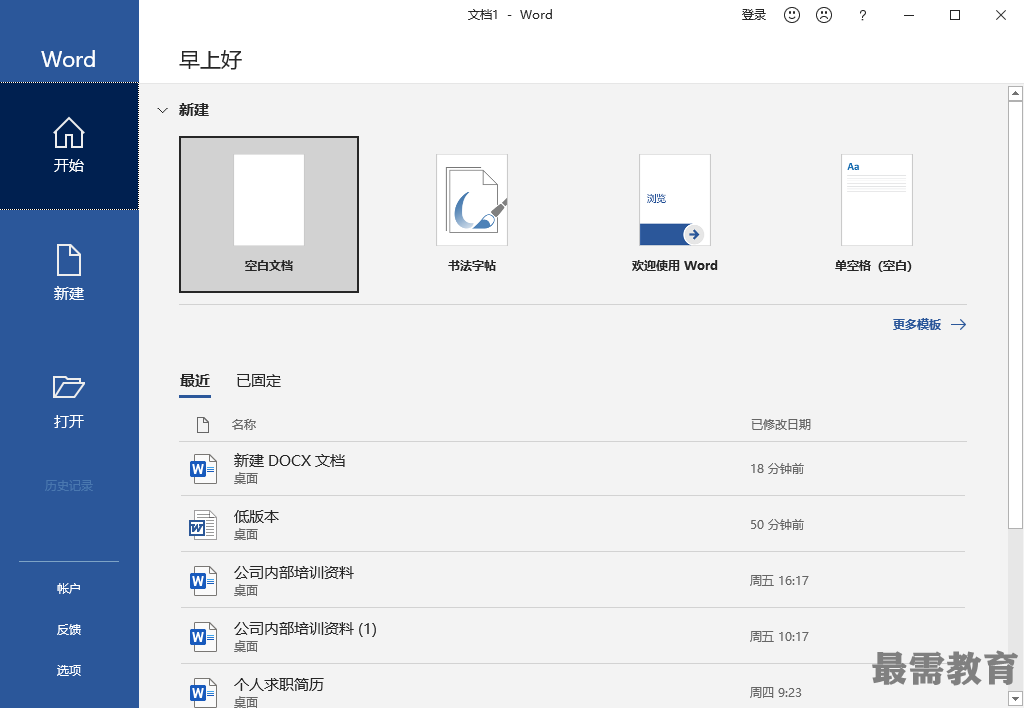Go to the 新建 new document page
1024x708 pixels.
coord(69,273)
